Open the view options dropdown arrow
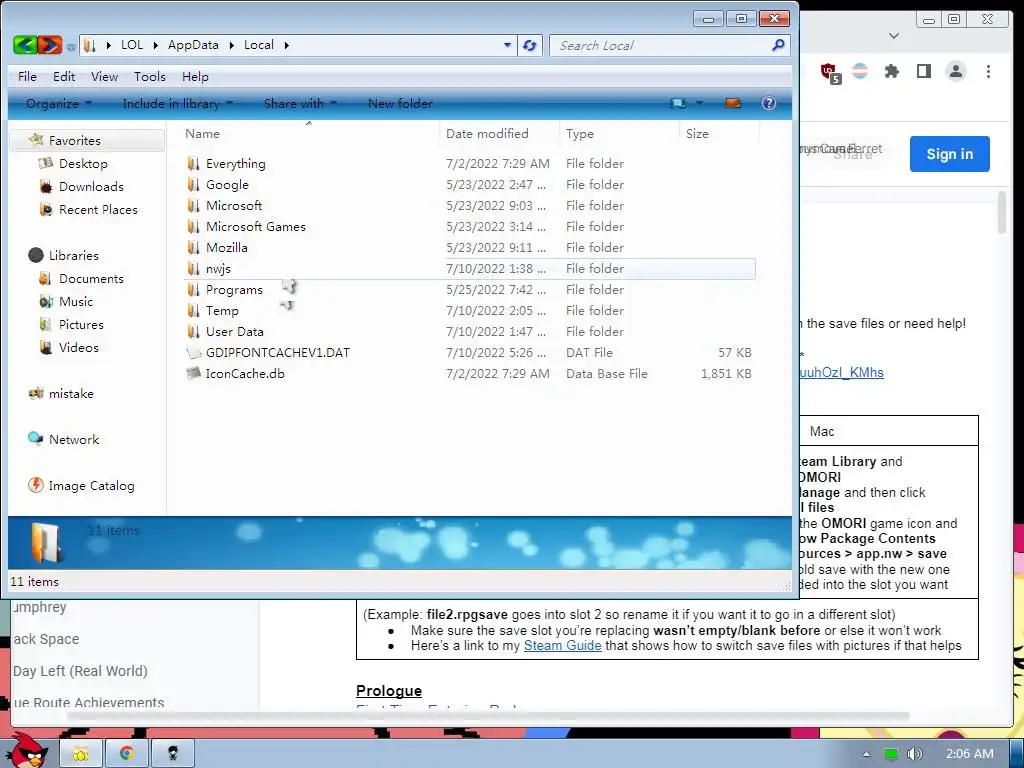The height and width of the screenshot is (768, 1024). pos(699,103)
